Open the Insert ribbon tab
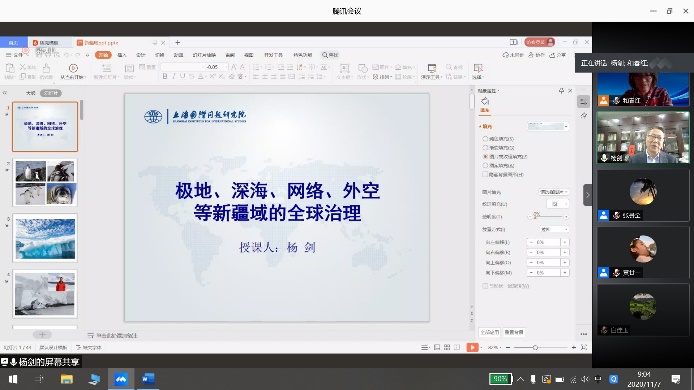This screenshot has width=694, height=390. pos(122,55)
